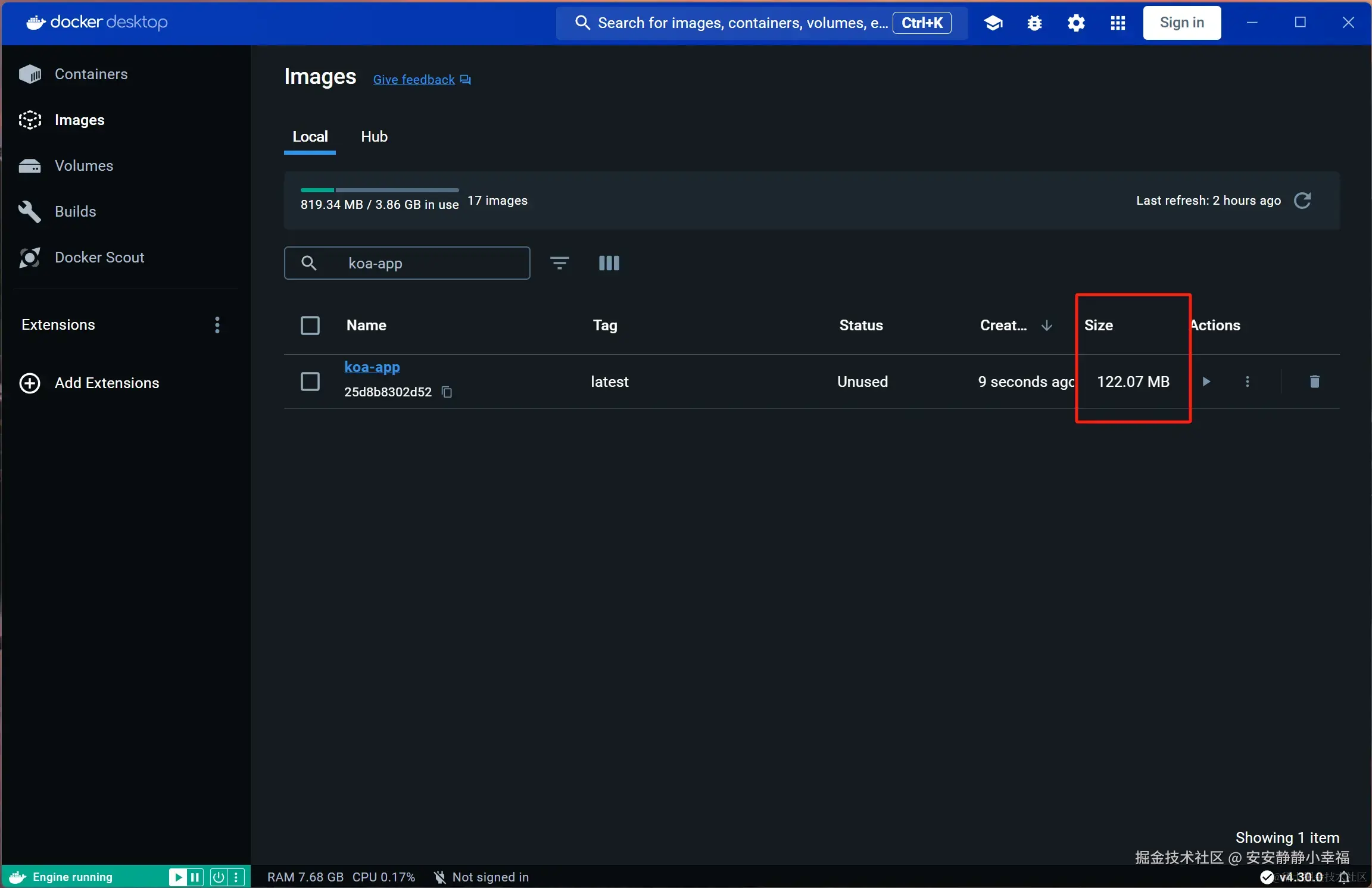This screenshot has width=1372, height=888.
Task: Refresh the images list
Action: 1302,201
